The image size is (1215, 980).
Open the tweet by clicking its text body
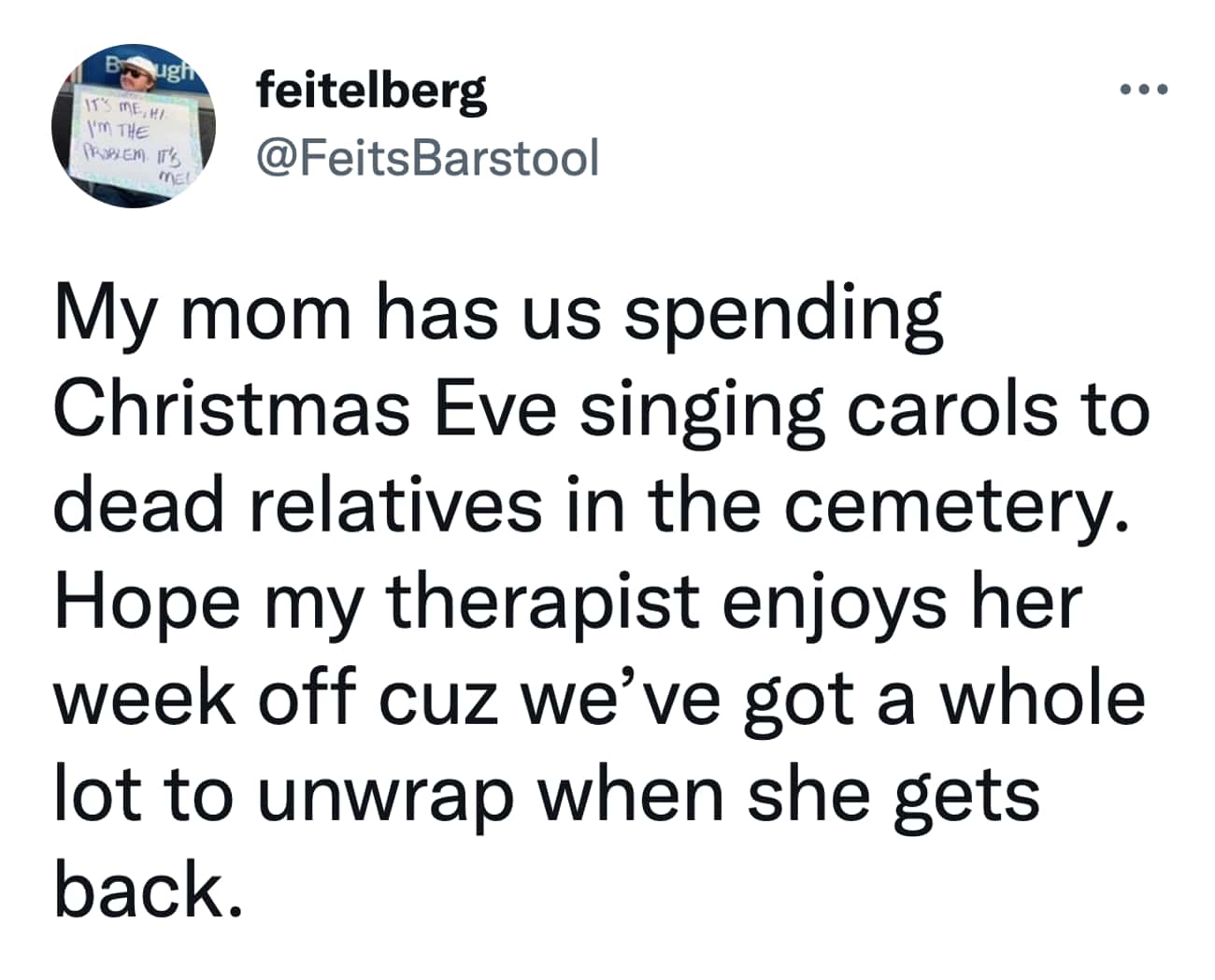coord(598,598)
